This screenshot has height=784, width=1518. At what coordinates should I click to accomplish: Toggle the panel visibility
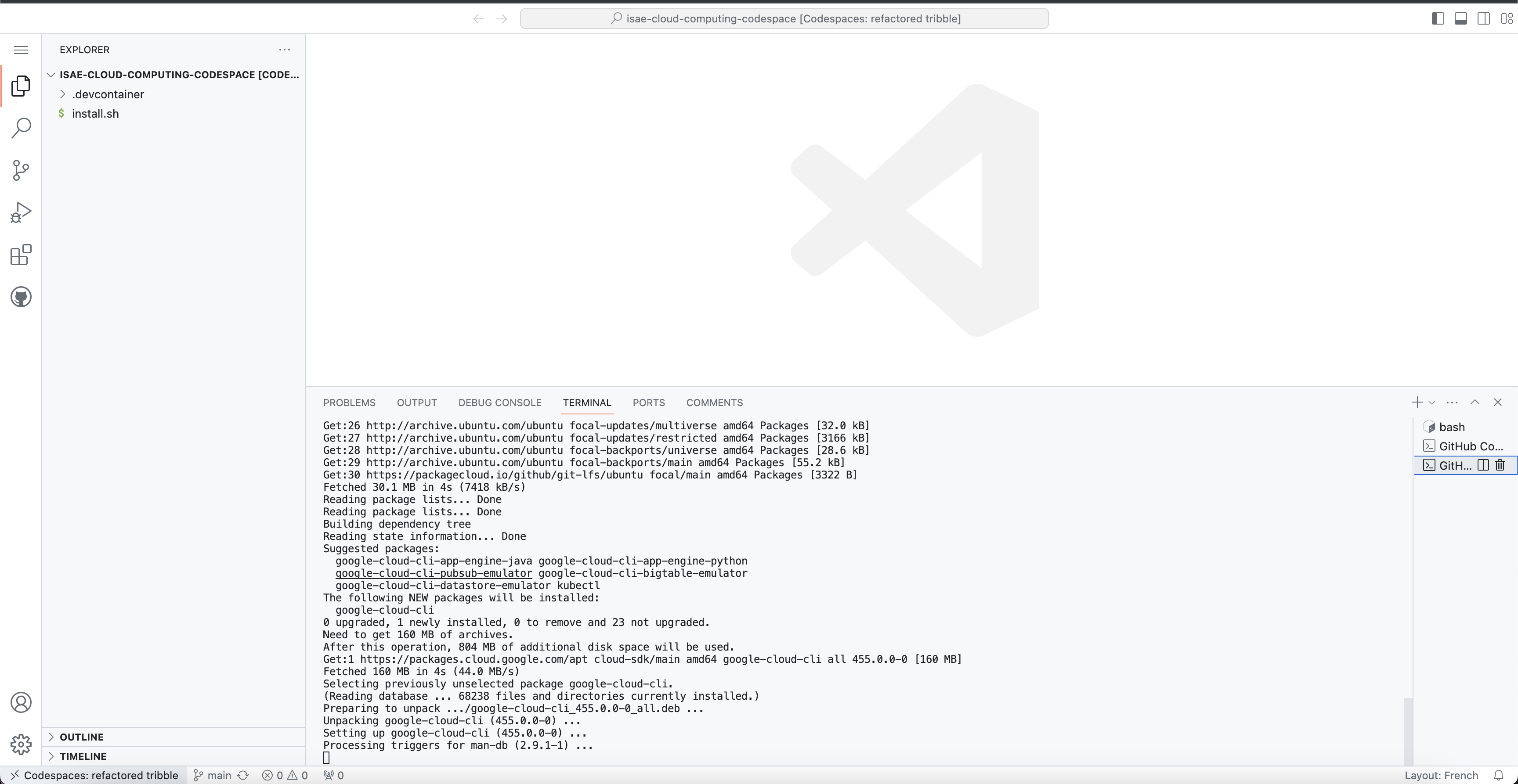pyautogui.click(x=1460, y=18)
